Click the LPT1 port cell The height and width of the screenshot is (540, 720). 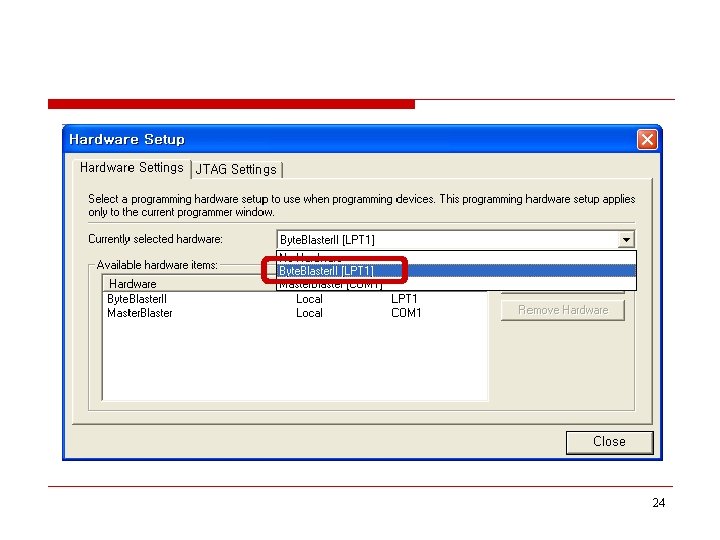(404, 299)
